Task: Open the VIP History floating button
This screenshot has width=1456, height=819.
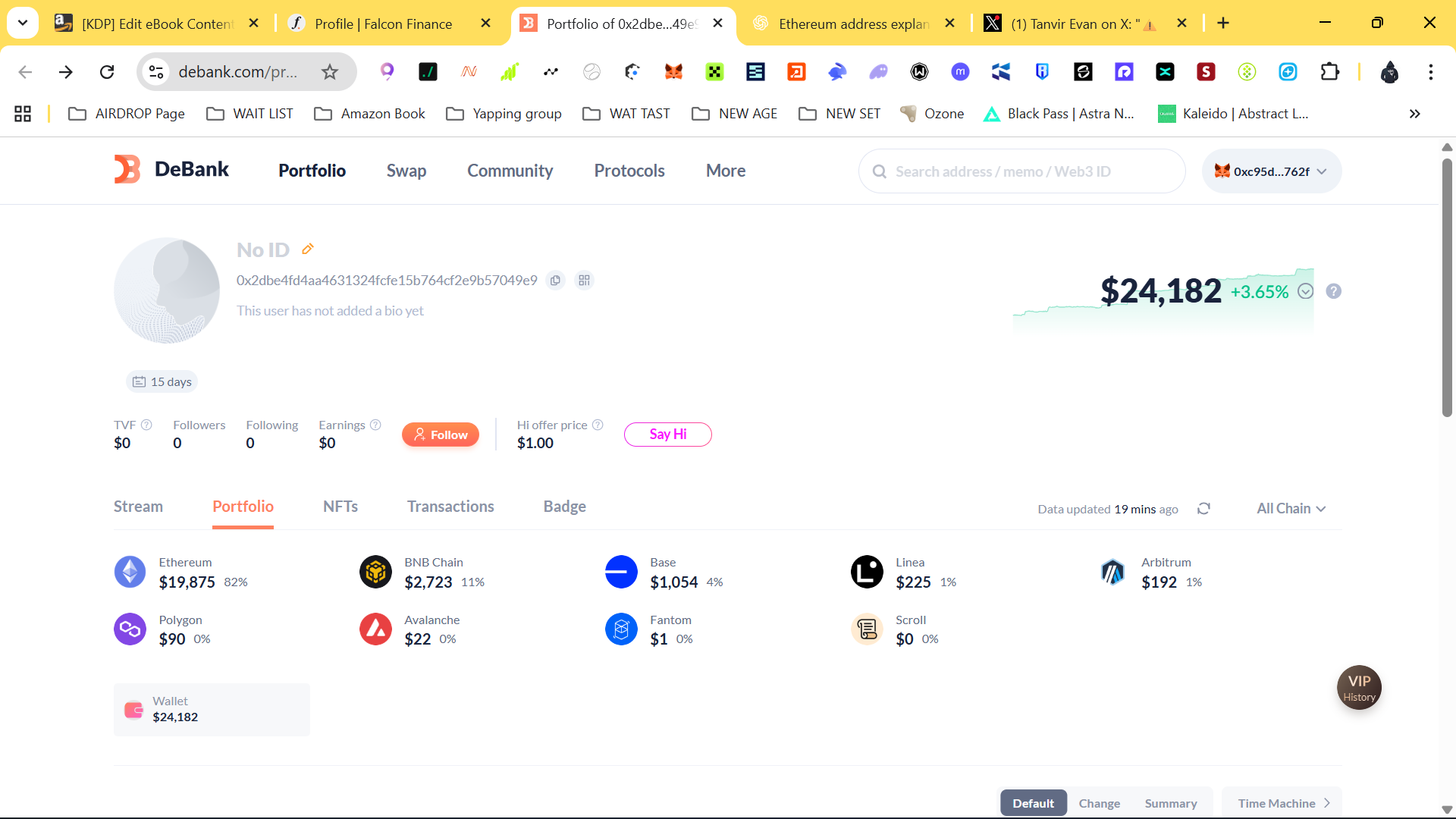Action: tap(1358, 687)
